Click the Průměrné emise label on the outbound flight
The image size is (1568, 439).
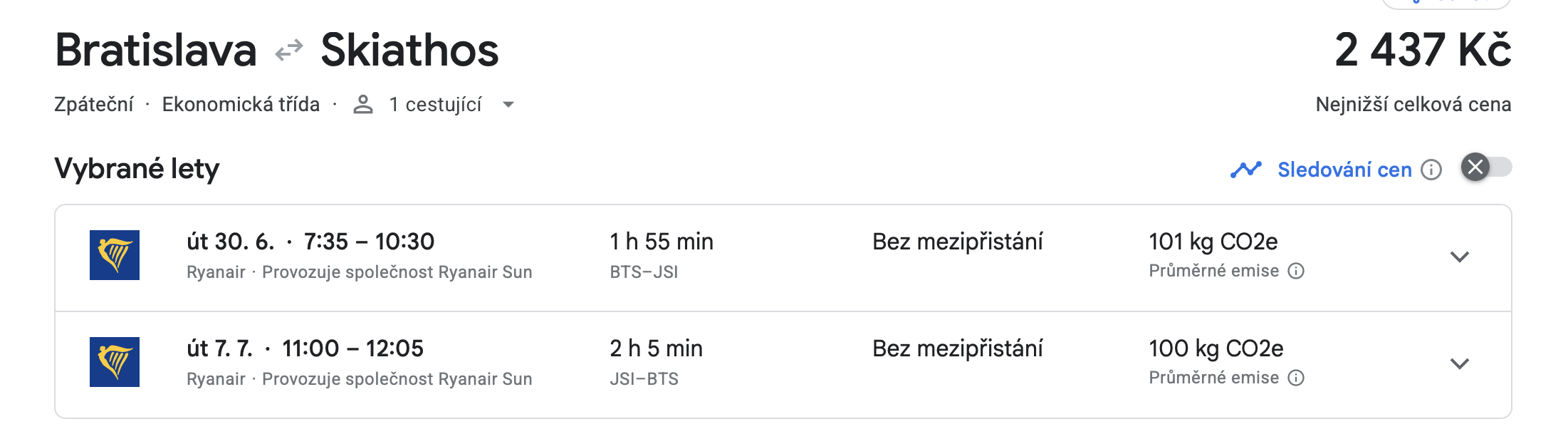1214,271
